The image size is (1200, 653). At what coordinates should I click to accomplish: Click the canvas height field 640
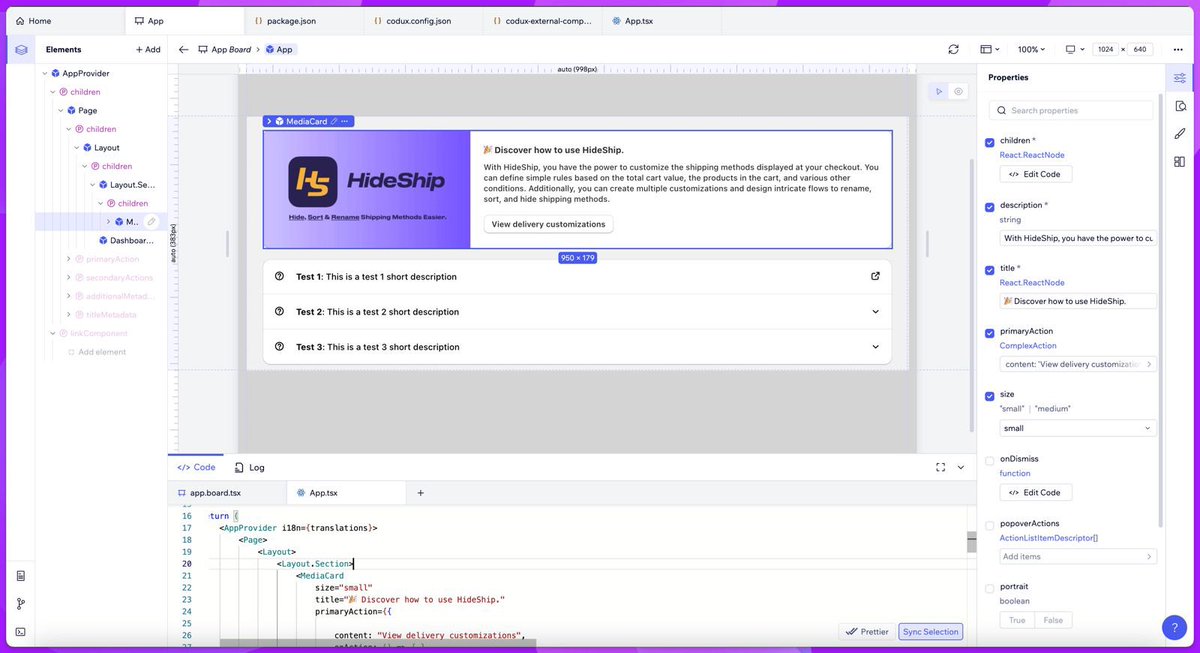[1140, 49]
